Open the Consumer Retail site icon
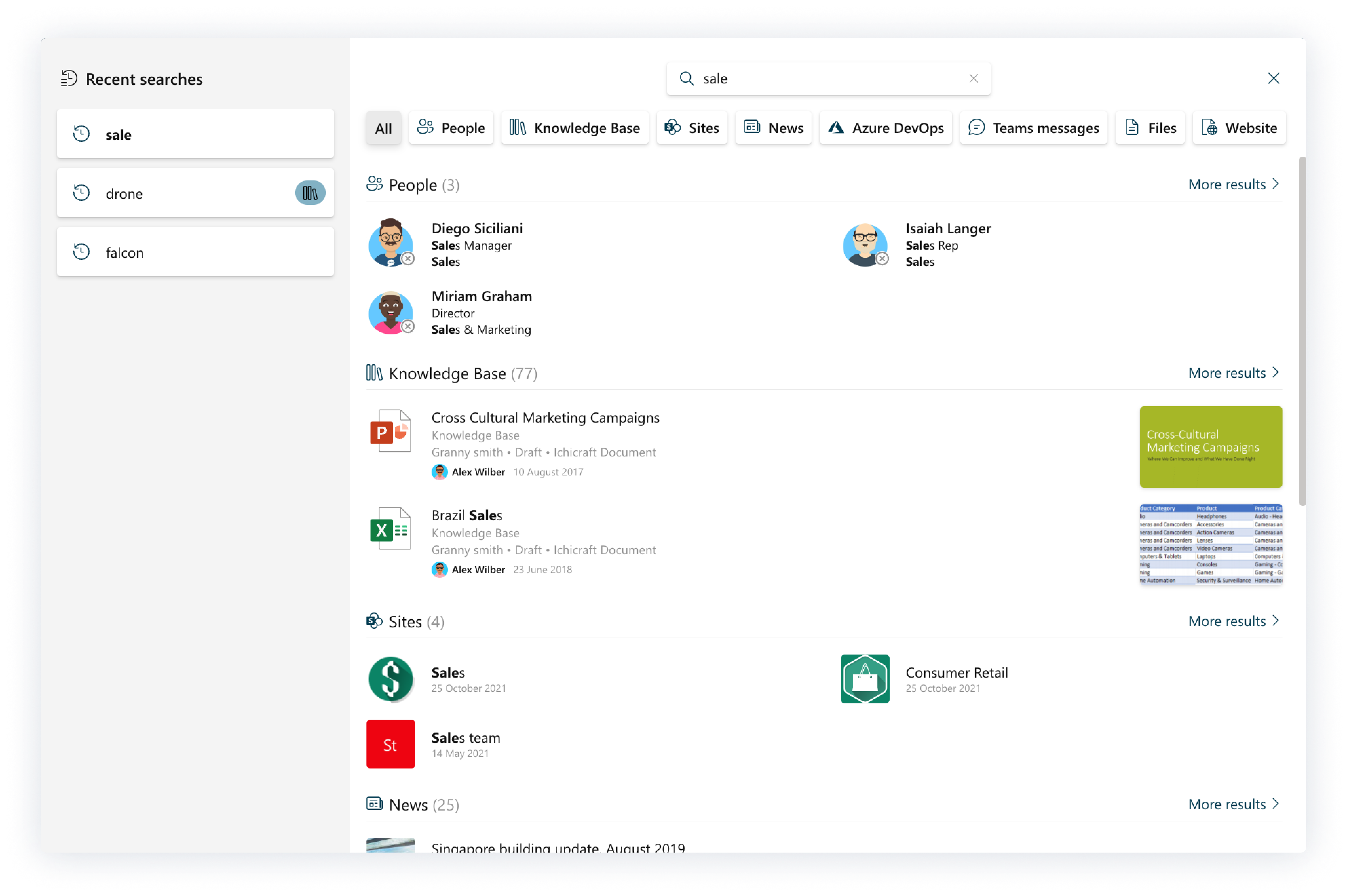The width and height of the screenshot is (1347, 896). click(865, 679)
